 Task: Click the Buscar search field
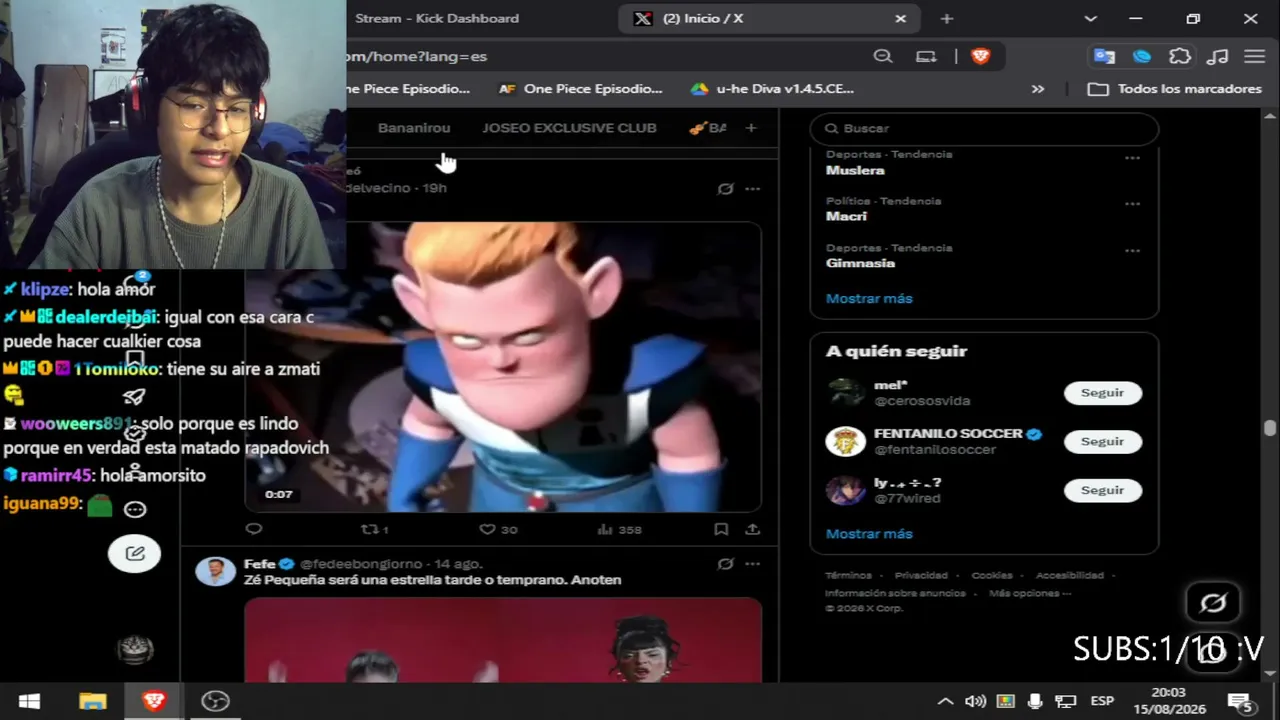pyautogui.click(x=984, y=128)
